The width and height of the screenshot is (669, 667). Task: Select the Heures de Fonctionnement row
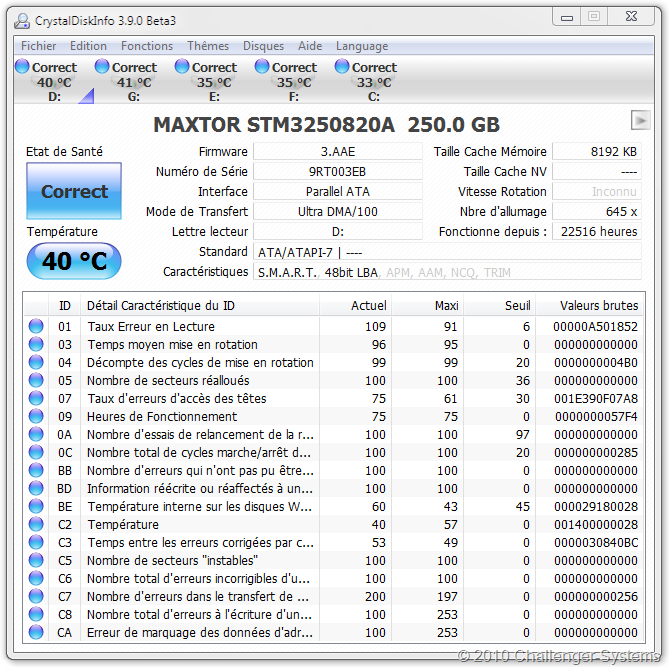click(334, 416)
